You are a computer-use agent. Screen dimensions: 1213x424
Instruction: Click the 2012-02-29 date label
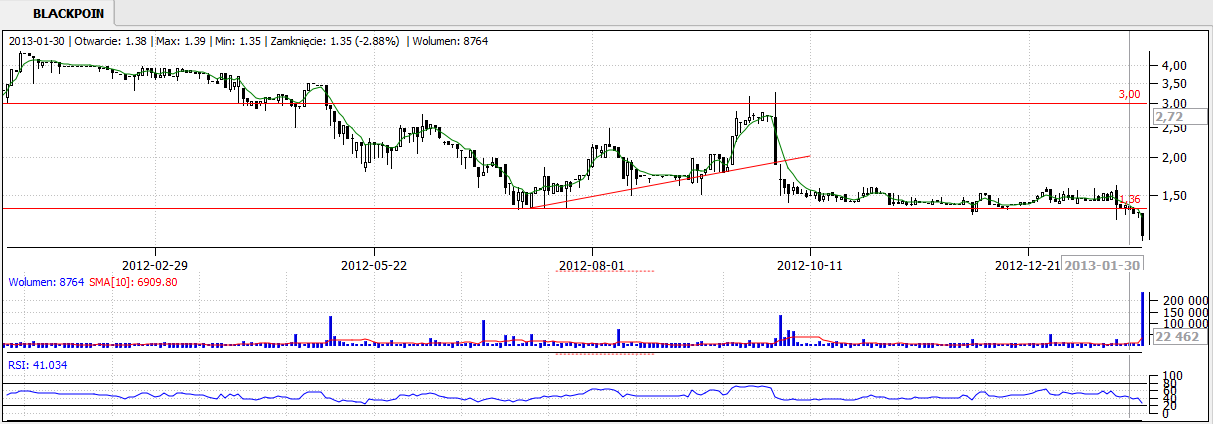[x=155, y=265]
